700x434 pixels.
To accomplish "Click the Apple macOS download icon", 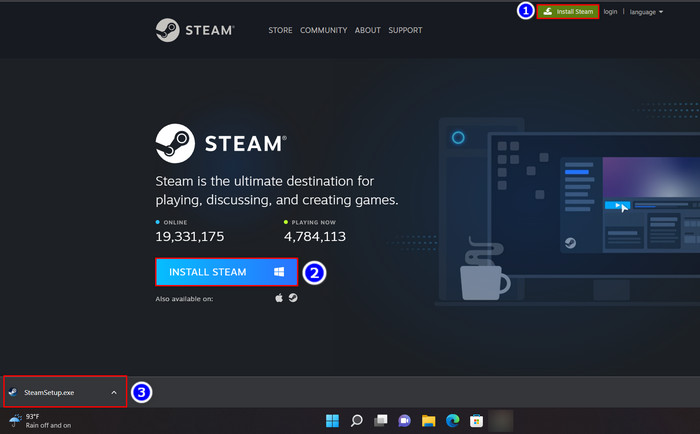I will (279, 298).
